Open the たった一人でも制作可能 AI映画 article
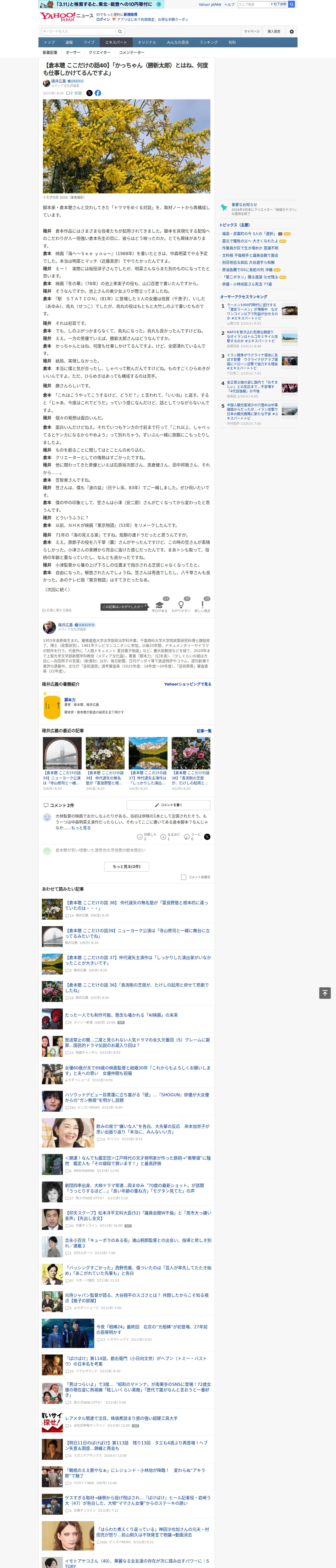This screenshot has width=336, height=1568. (x=121, y=1015)
